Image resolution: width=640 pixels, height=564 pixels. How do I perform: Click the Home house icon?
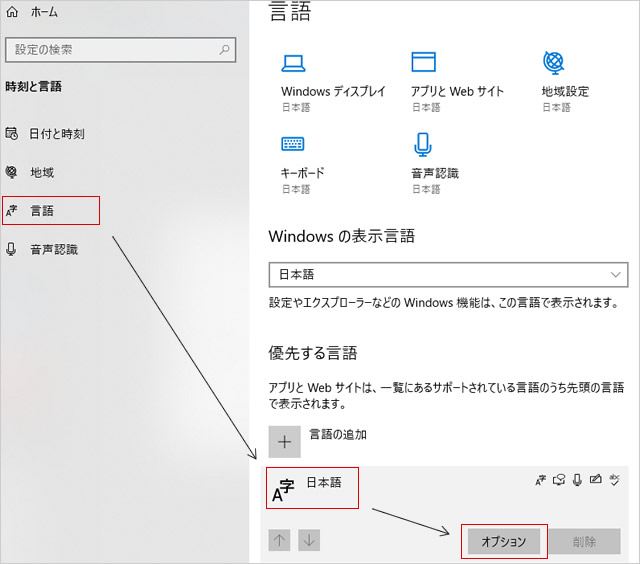point(12,11)
